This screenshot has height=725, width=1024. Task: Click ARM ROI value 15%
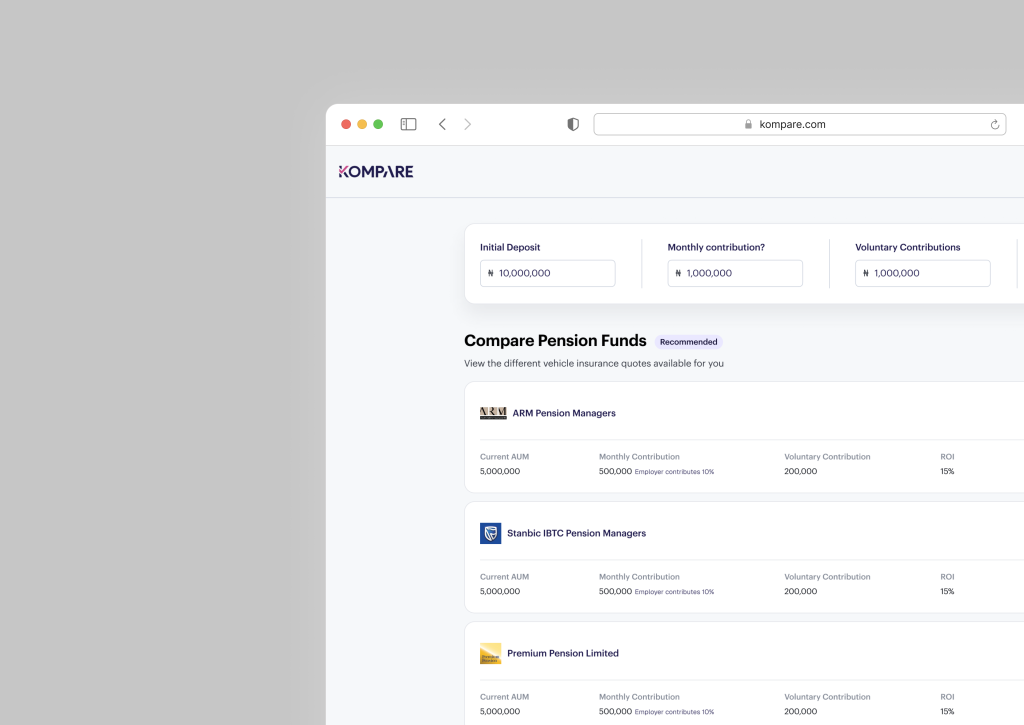coord(947,471)
